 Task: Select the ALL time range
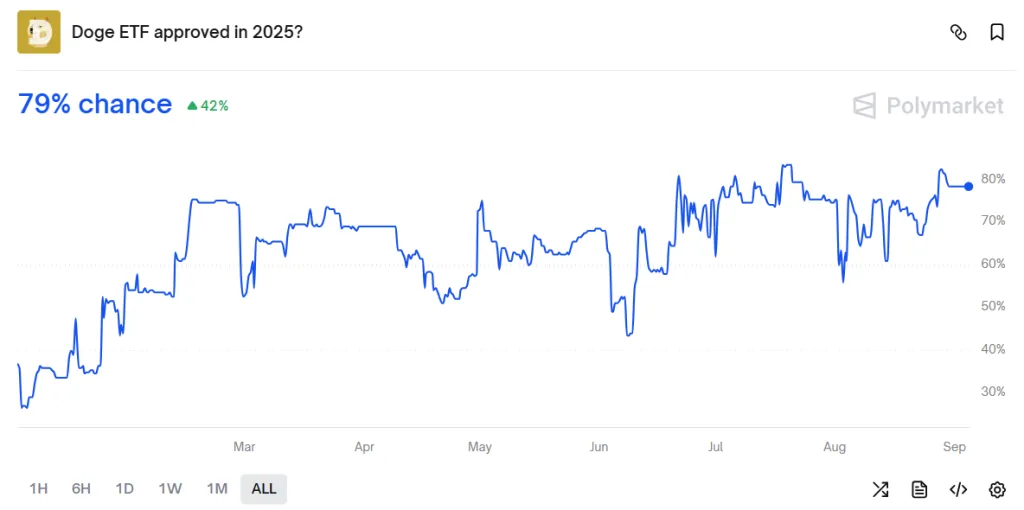point(264,489)
